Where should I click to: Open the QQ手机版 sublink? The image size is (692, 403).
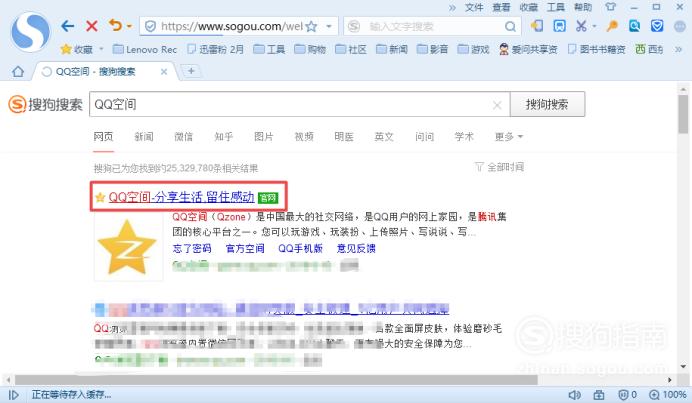(x=301, y=249)
